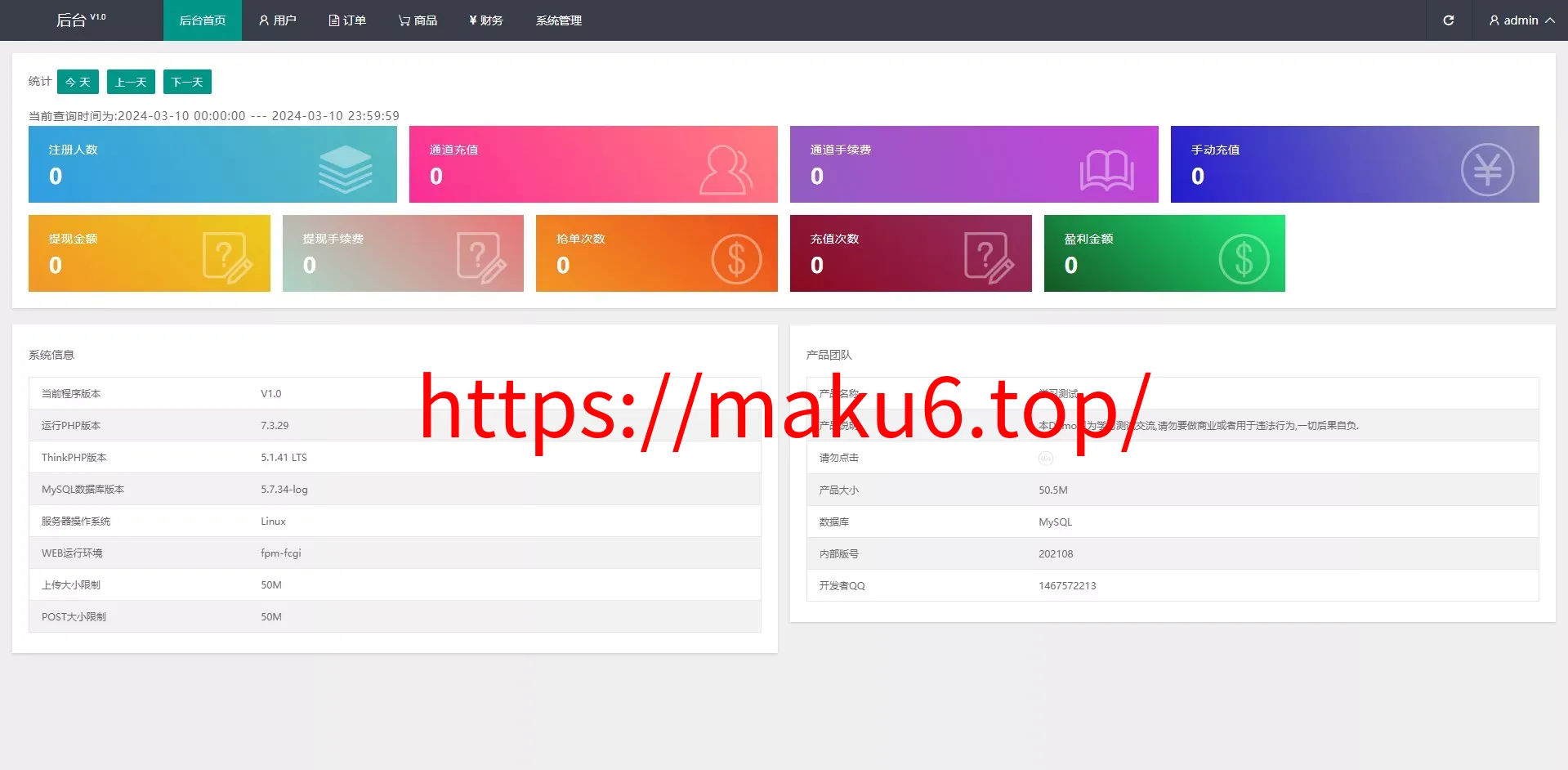Screen dimensions: 1568x770
Task: Click the 上一天 button
Action: click(131, 82)
